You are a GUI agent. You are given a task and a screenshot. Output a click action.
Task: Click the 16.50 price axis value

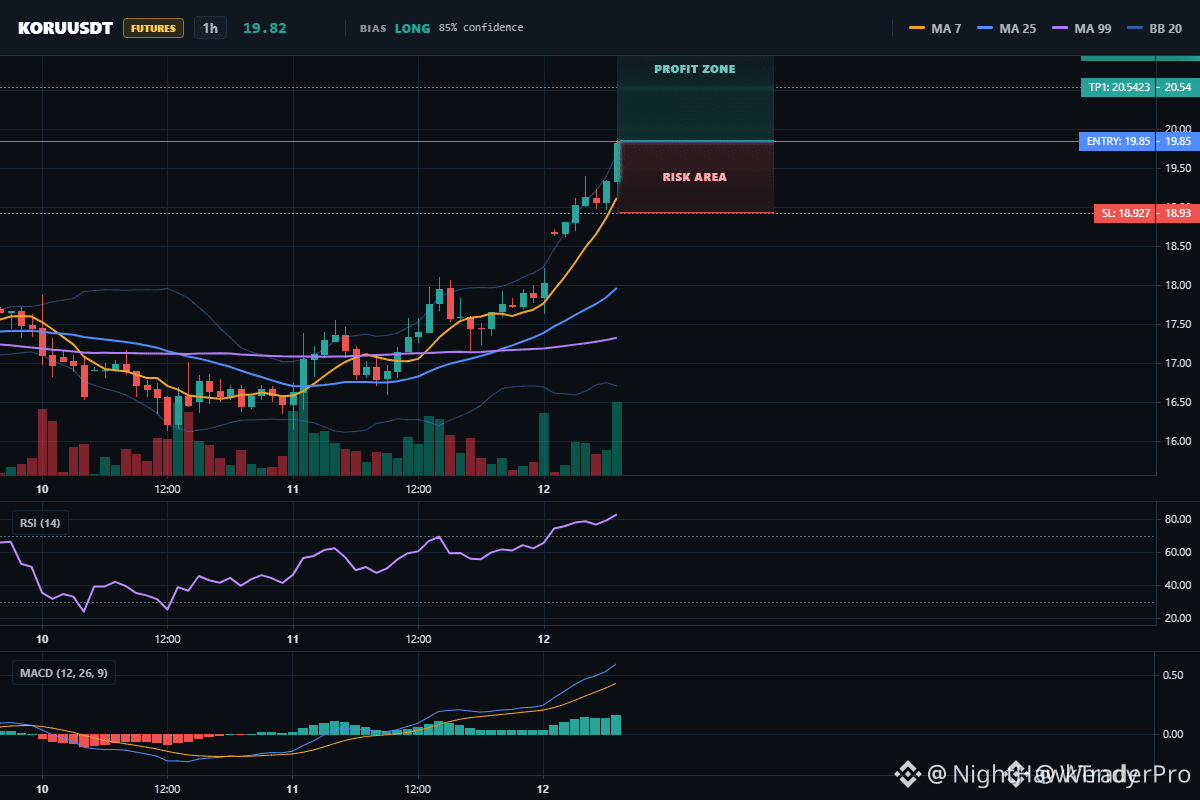coord(1177,402)
